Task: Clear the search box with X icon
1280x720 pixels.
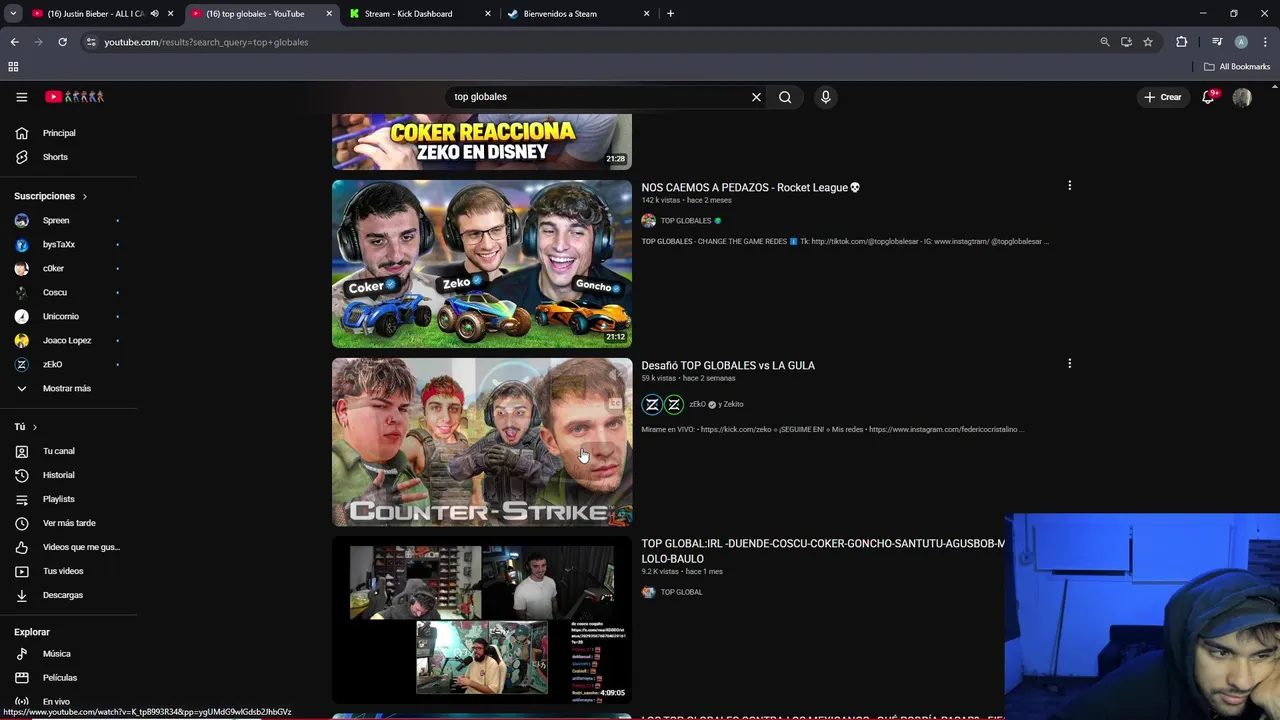Action: [x=756, y=97]
